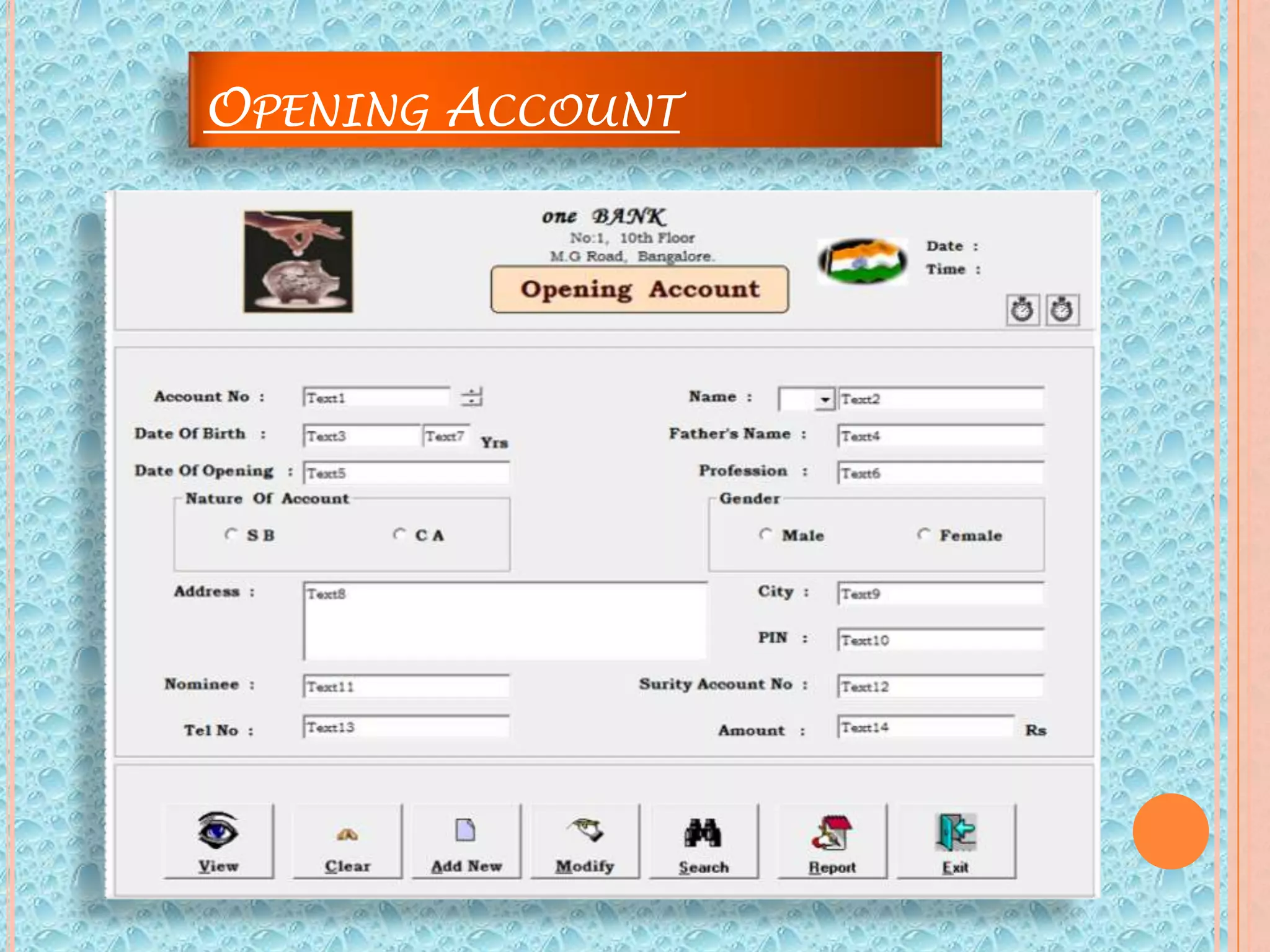Click the Report button

click(x=832, y=841)
